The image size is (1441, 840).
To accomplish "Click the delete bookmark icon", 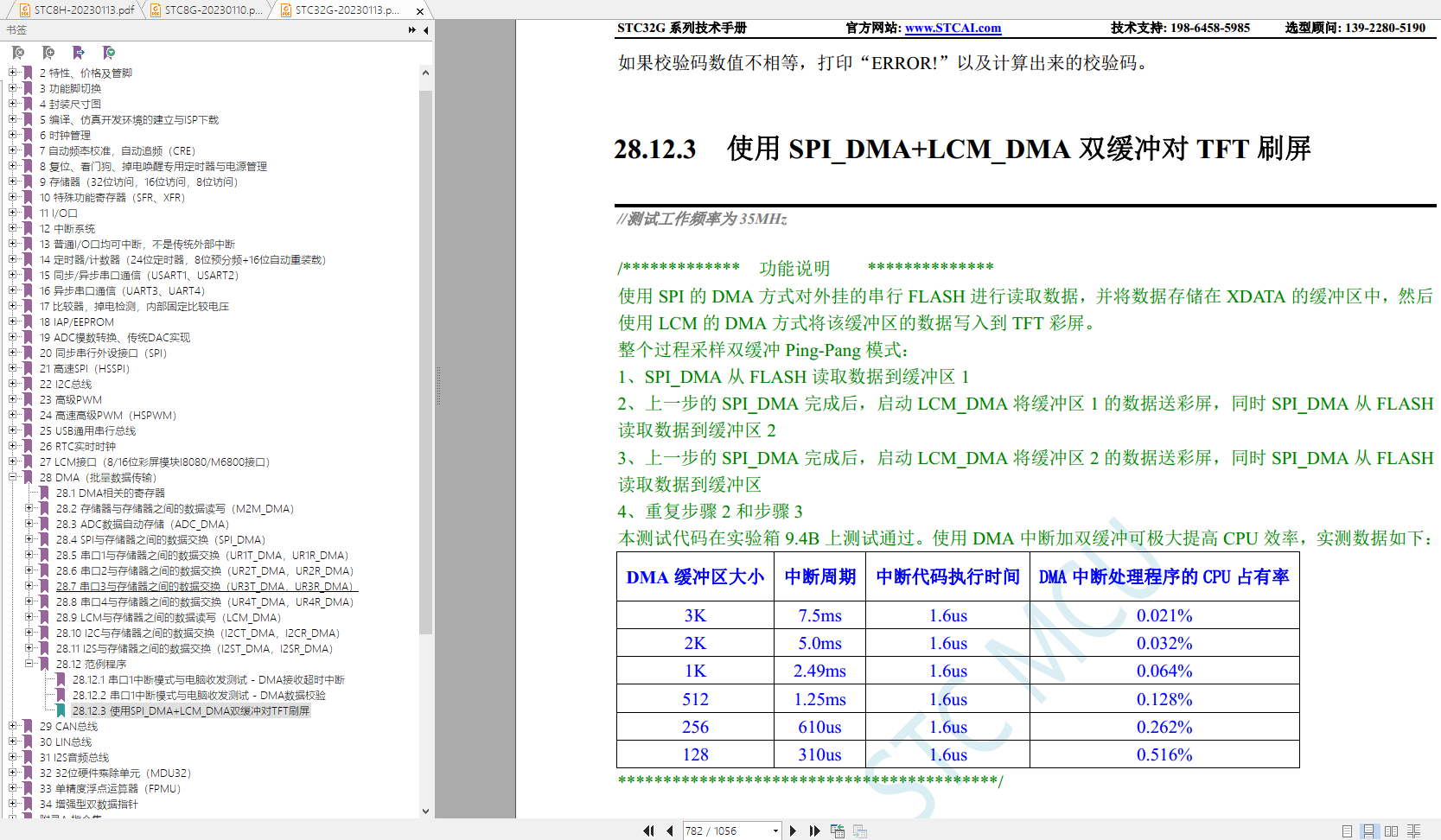I will point(18,53).
